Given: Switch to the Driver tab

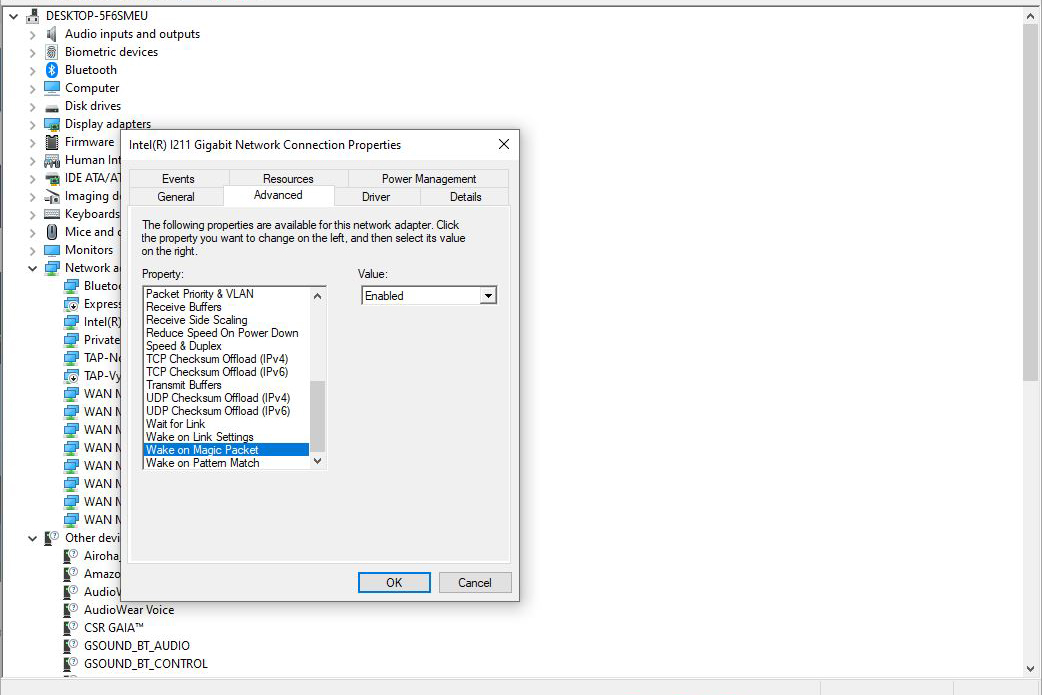Looking at the screenshot, I should 376,197.
